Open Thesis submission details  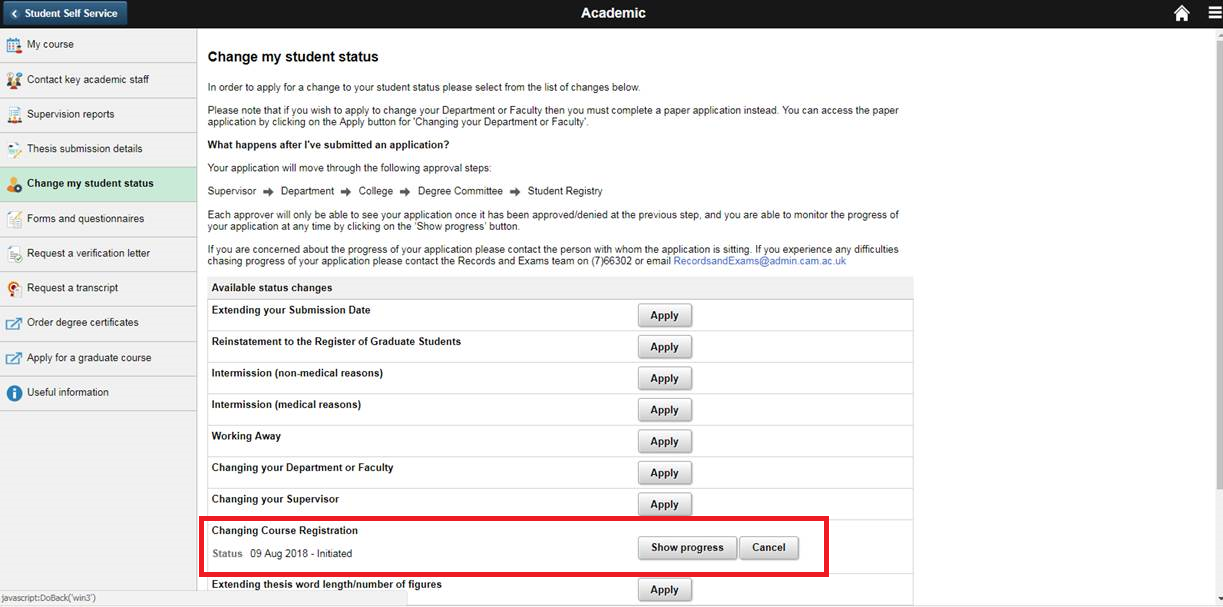[x=98, y=150]
